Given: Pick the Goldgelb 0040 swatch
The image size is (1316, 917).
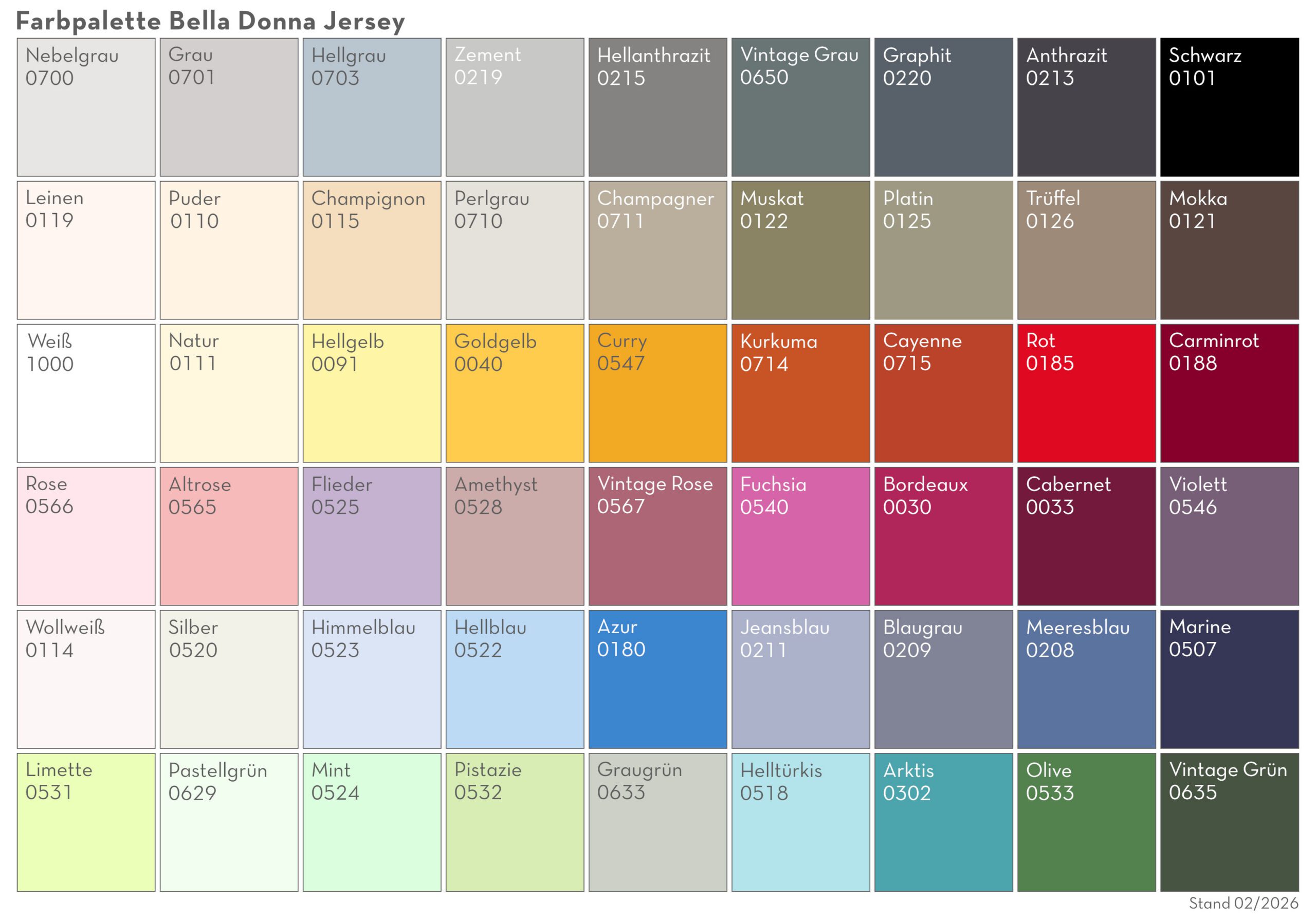Looking at the screenshot, I should [x=513, y=393].
